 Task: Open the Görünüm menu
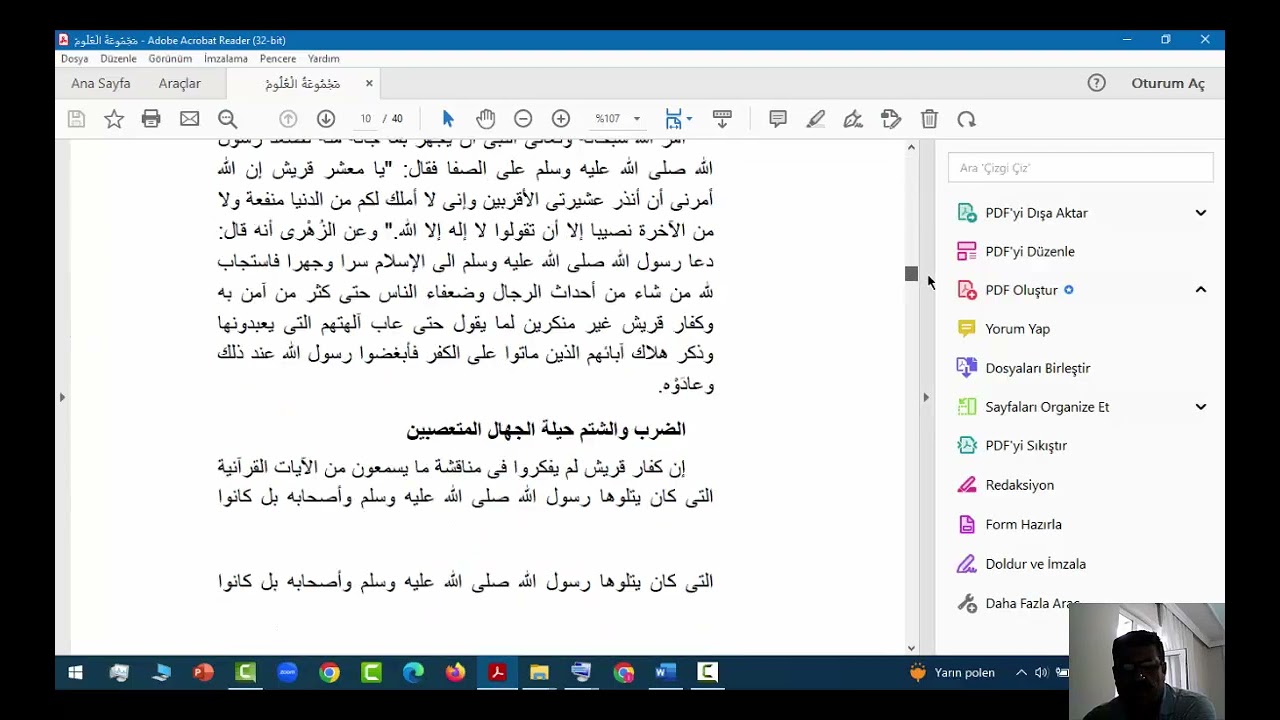pos(170,59)
